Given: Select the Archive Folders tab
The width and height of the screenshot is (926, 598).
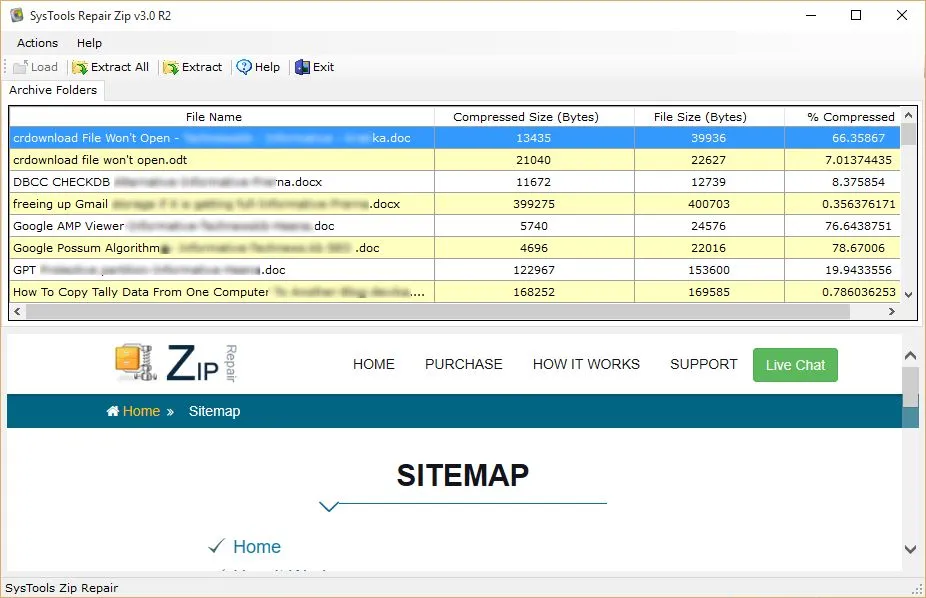Looking at the screenshot, I should tap(53, 90).
